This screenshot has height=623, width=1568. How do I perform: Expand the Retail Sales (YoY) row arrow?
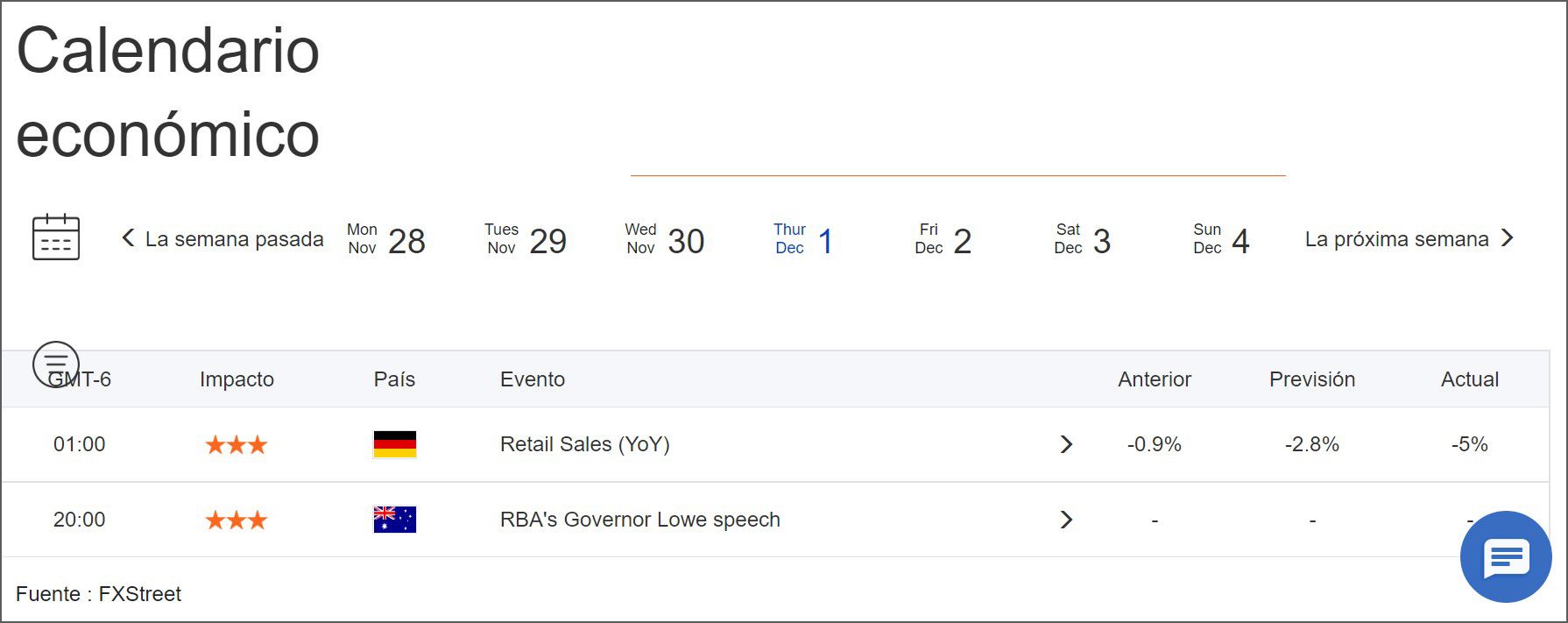[x=1066, y=444]
